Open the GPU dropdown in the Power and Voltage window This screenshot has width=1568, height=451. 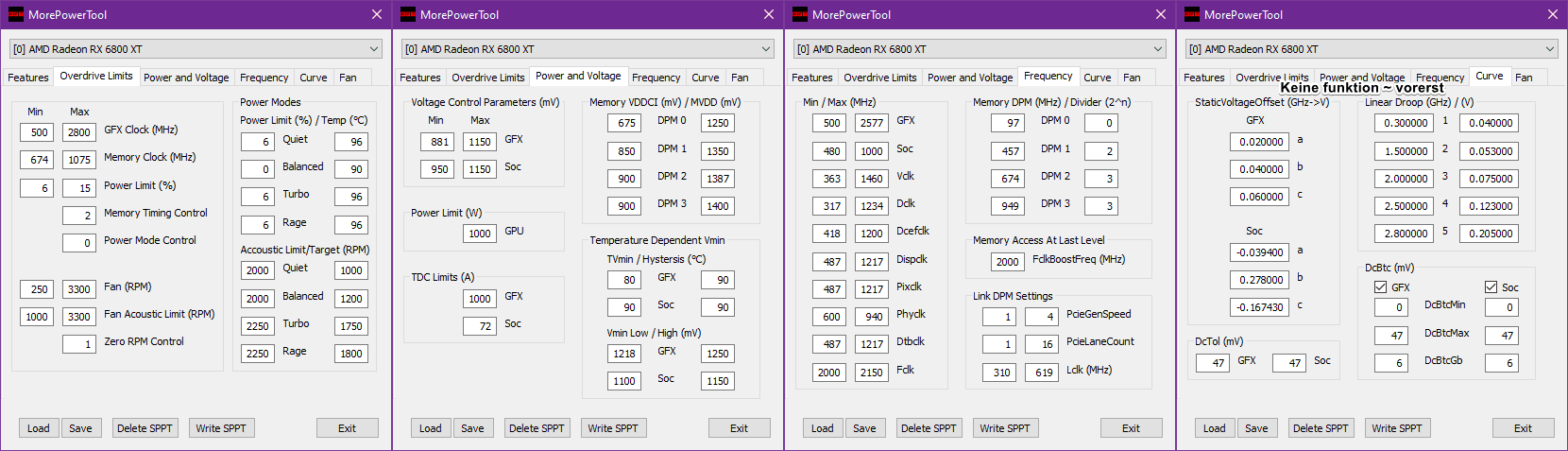click(588, 49)
